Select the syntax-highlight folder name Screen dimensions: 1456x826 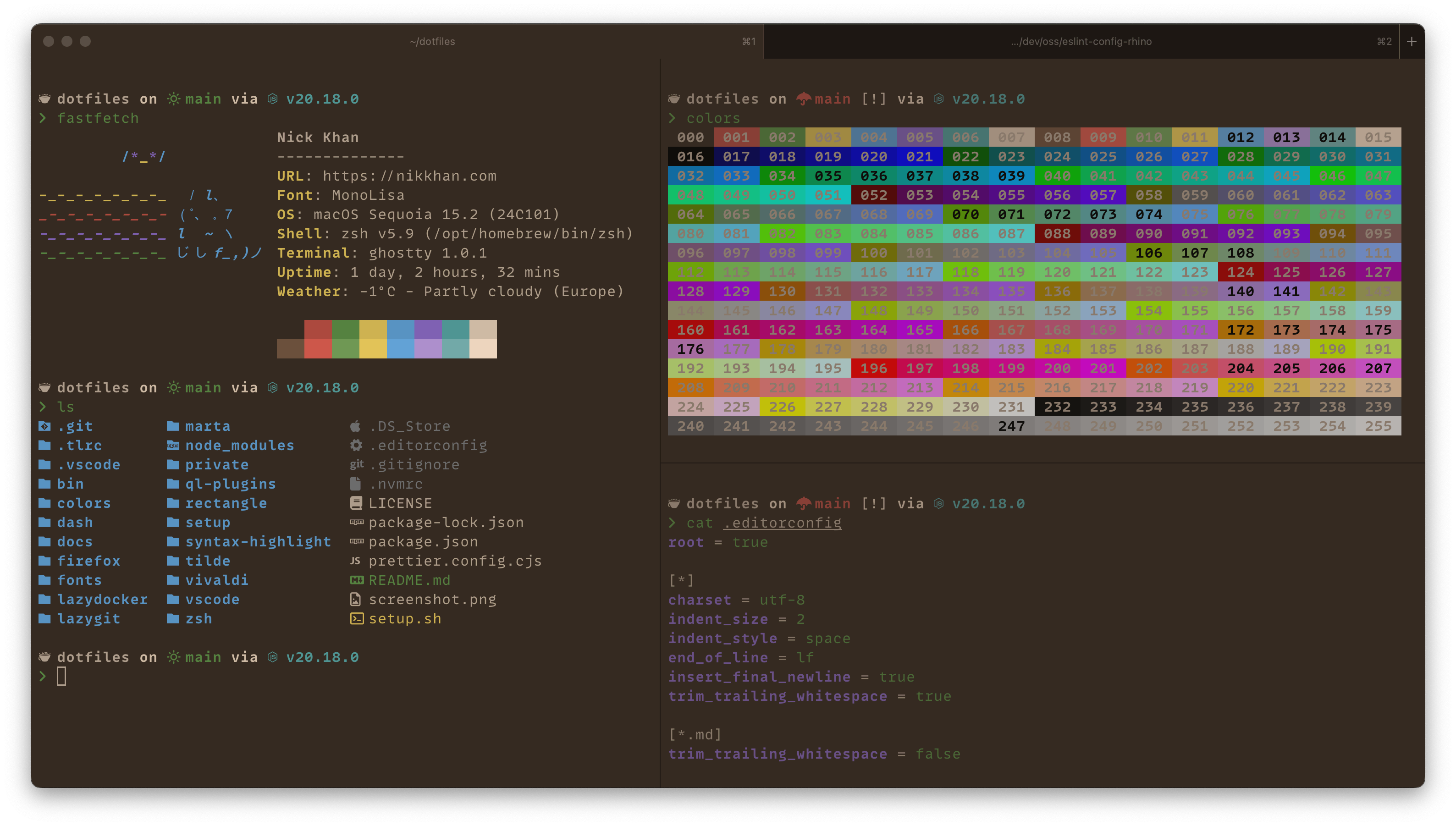point(258,542)
